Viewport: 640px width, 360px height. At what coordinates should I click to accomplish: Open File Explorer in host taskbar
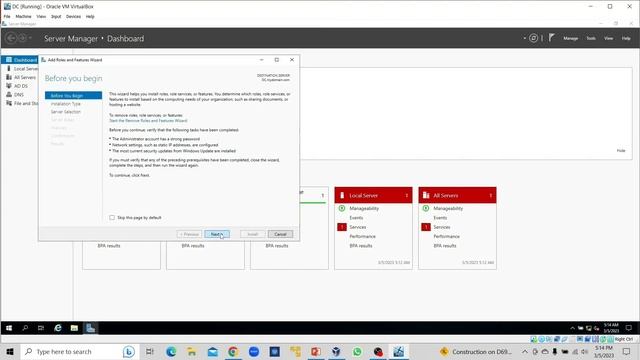191,351
